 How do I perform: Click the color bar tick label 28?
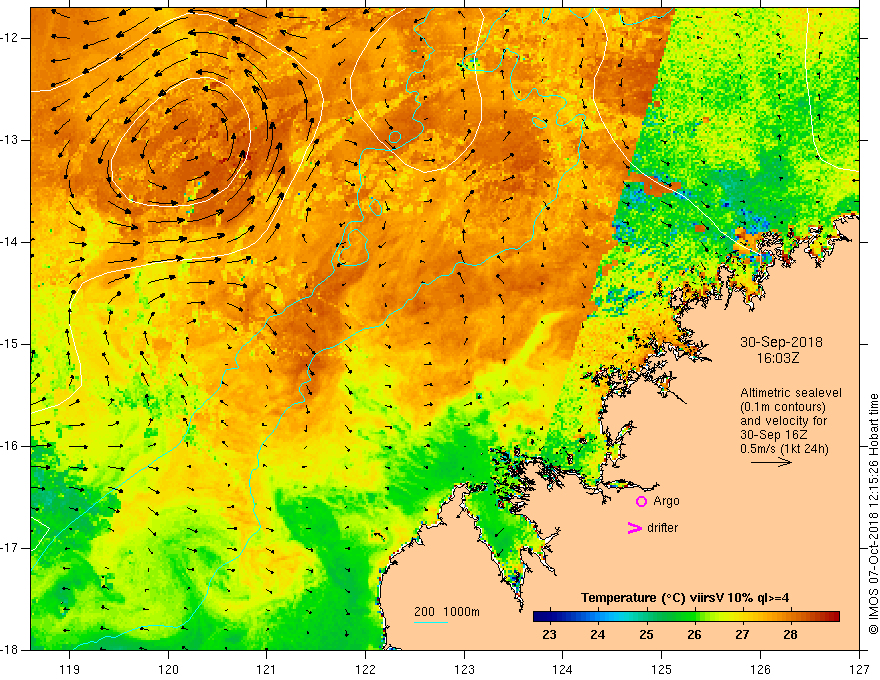(x=791, y=635)
